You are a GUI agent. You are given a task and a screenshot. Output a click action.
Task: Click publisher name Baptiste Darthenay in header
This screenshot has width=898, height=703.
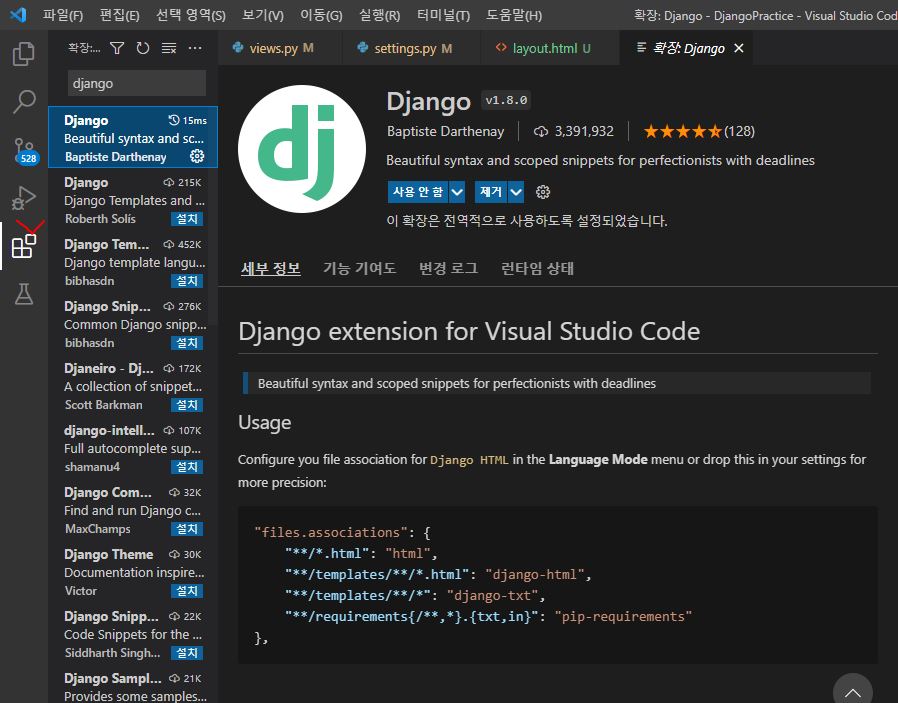[x=445, y=132]
